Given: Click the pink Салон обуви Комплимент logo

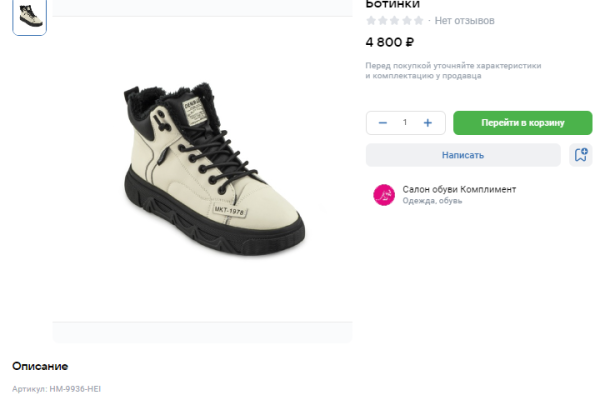Looking at the screenshot, I should (384, 195).
